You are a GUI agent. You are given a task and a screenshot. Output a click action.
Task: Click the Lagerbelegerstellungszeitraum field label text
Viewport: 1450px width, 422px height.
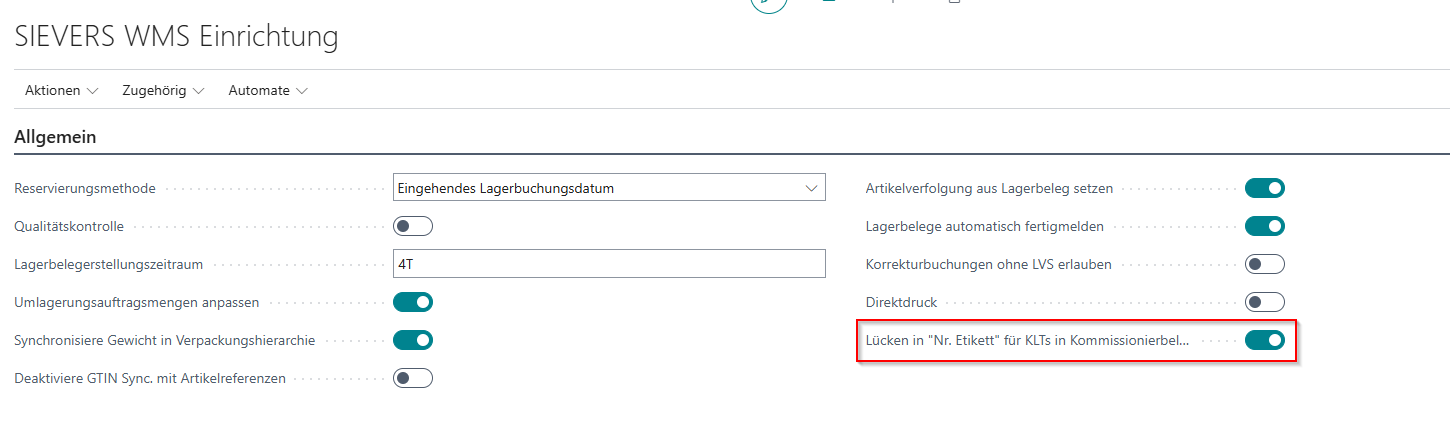pos(109,264)
